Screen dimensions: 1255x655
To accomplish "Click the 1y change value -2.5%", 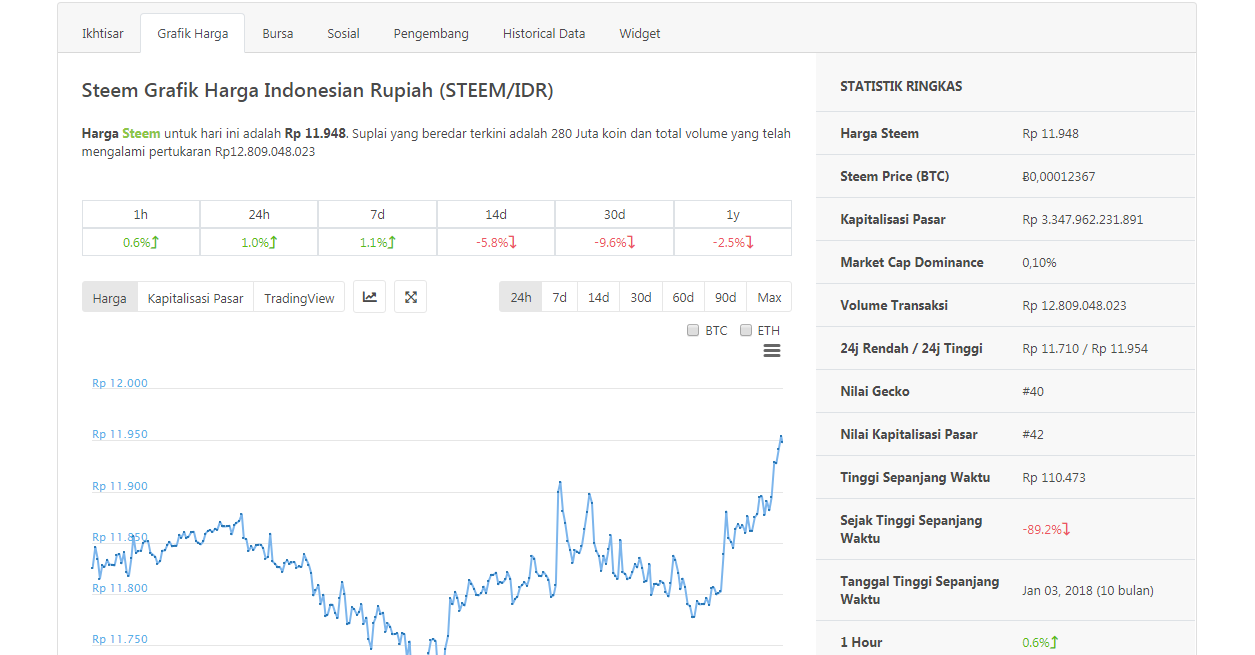I will (x=733, y=242).
